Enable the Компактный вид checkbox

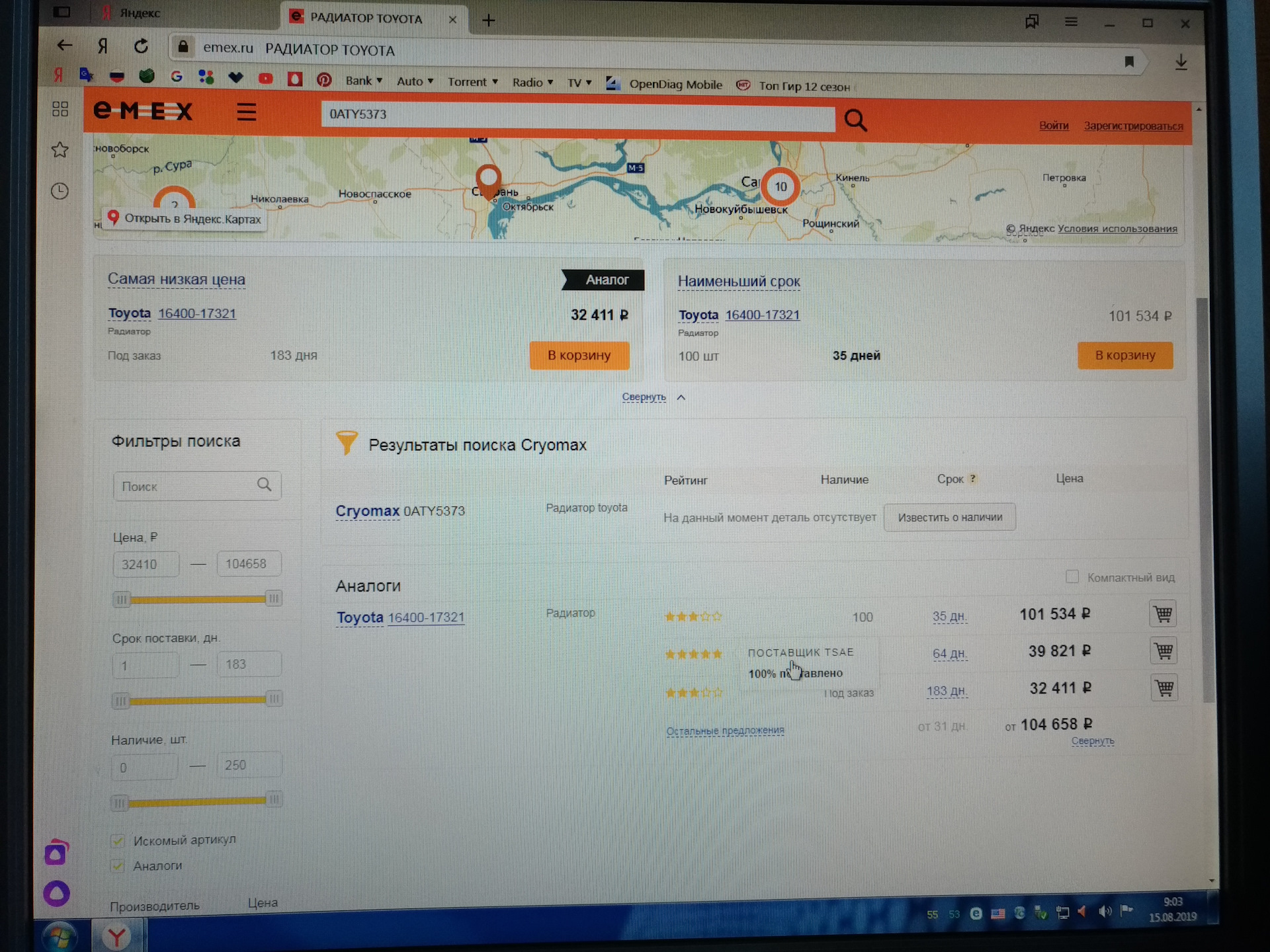point(1072,576)
